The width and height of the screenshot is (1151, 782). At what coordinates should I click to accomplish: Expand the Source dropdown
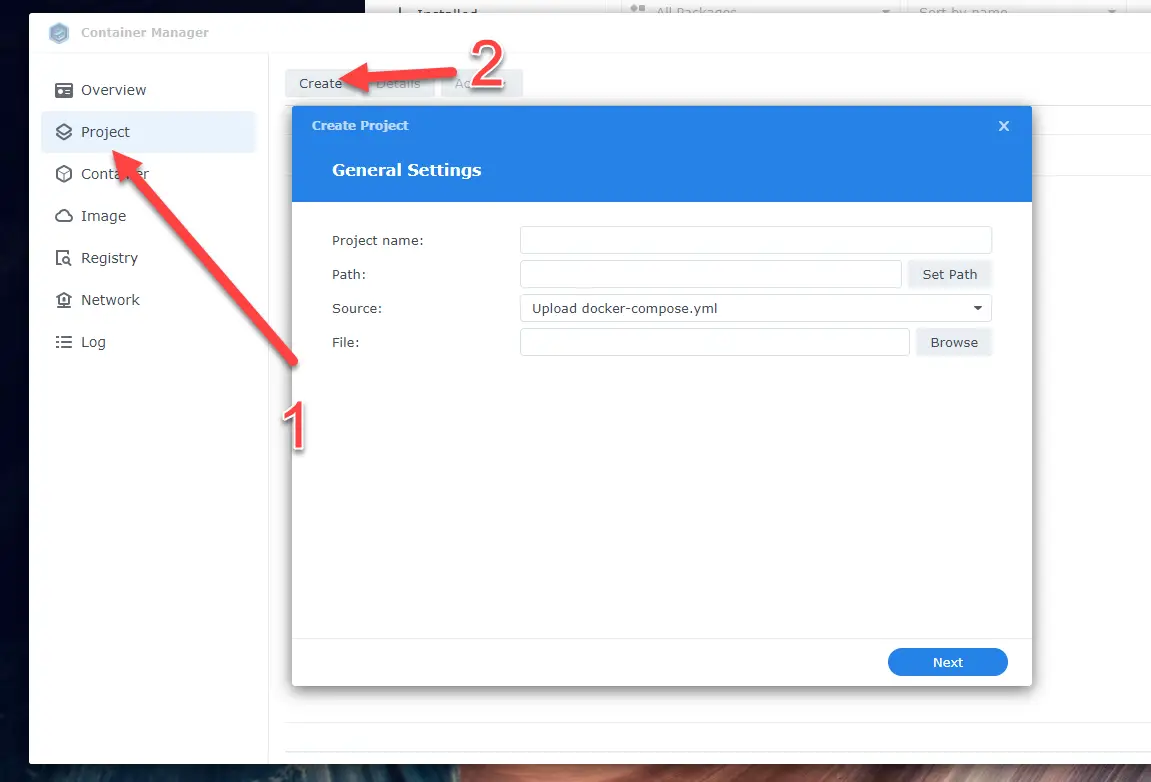click(x=755, y=308)
